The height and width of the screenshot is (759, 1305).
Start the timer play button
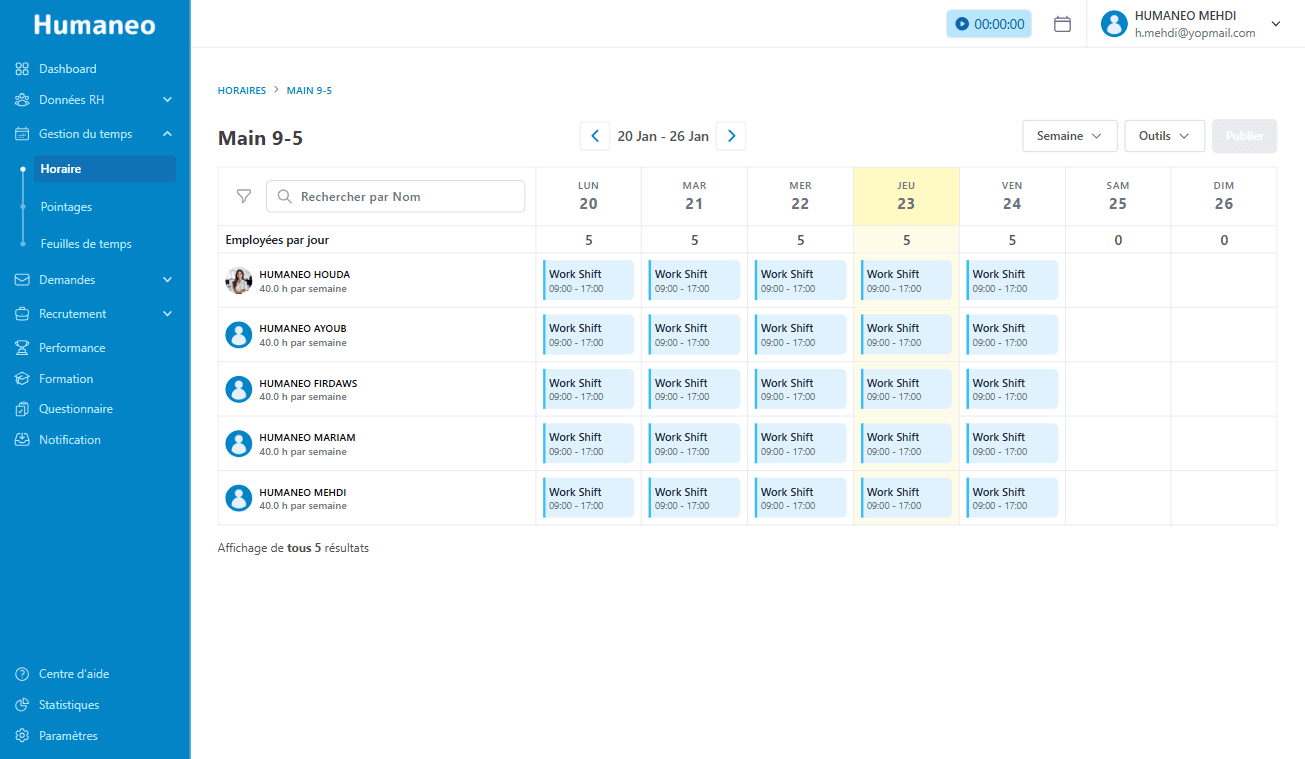tap(962, 24)
